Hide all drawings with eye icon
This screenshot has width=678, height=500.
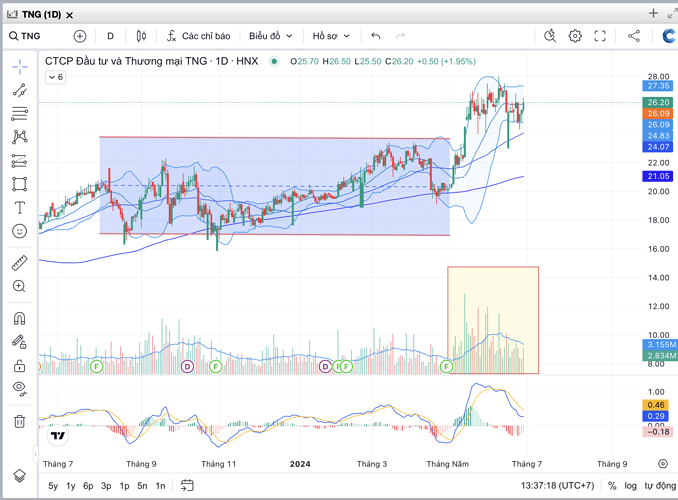(19, 388)
